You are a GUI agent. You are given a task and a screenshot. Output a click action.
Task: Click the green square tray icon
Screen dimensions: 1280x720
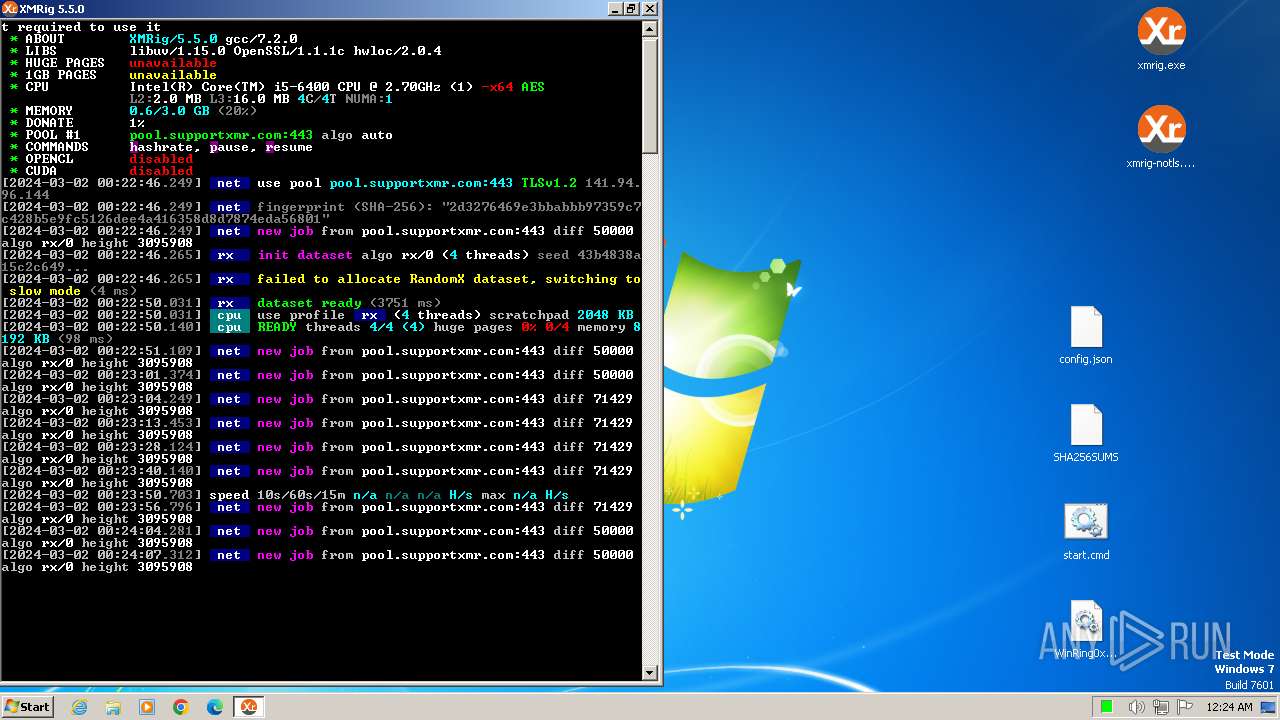(1107, 707)
